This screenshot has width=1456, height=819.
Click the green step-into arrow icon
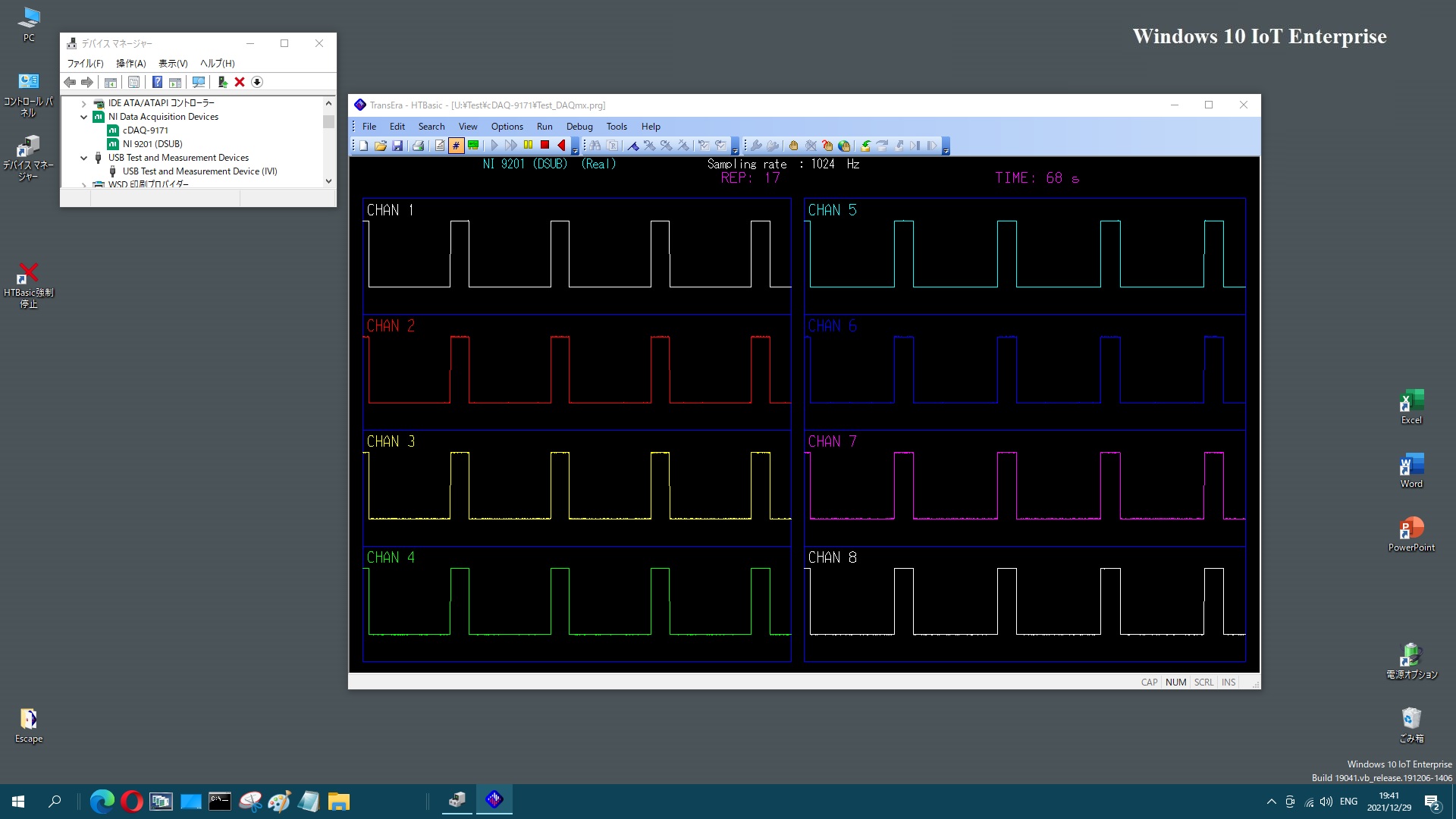pyautogui.click(x=865, y=146)
